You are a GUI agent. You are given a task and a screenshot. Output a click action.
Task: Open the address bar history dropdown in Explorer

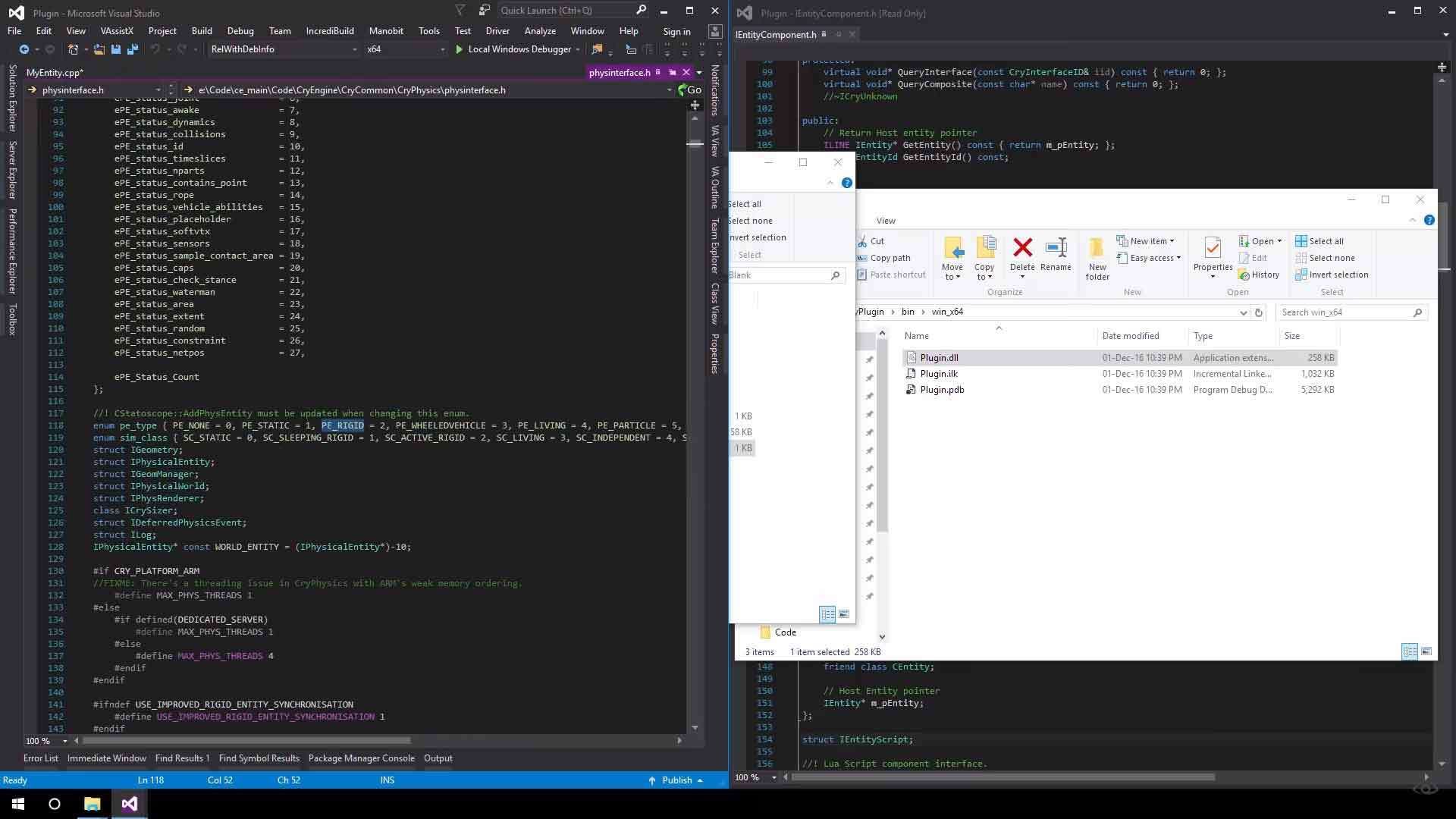point(1243,312)
